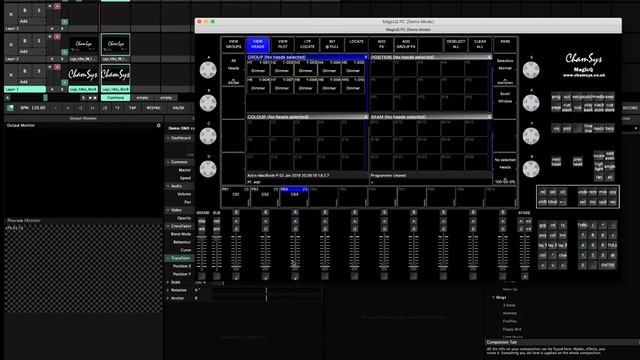Click the PAUSE button in tempo bar
The width and height of the screenshot is (640, 360).
pos(178,108)
